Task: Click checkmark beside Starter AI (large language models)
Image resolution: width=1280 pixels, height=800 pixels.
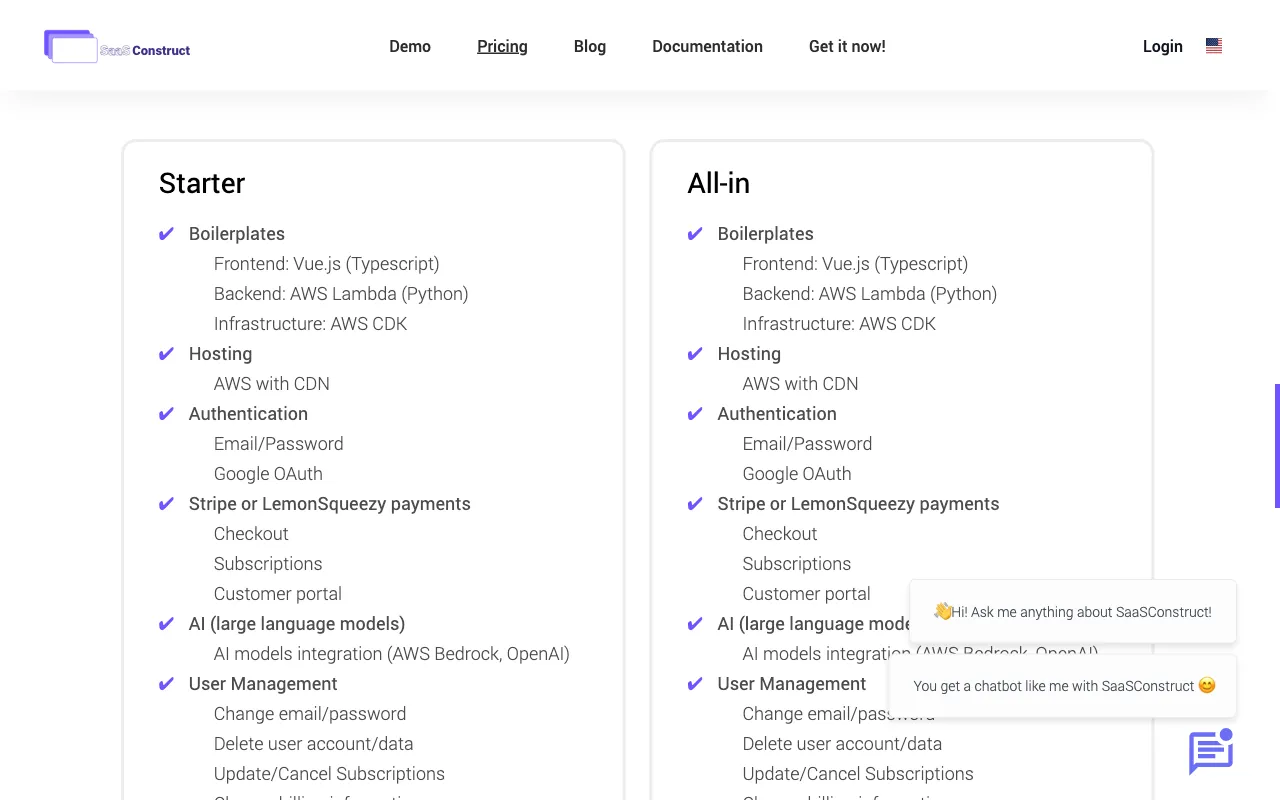Action: (x=166, y=624)
